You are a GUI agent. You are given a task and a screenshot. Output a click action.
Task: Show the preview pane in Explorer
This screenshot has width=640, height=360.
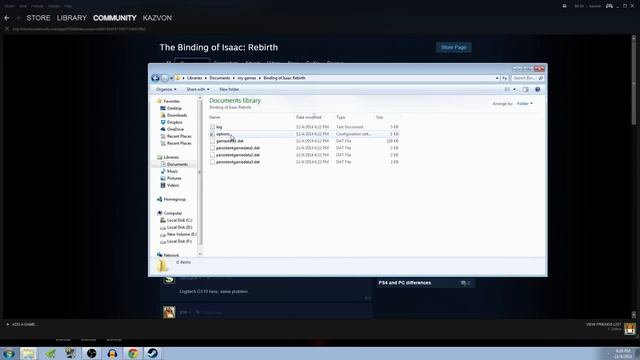[525, 89]
